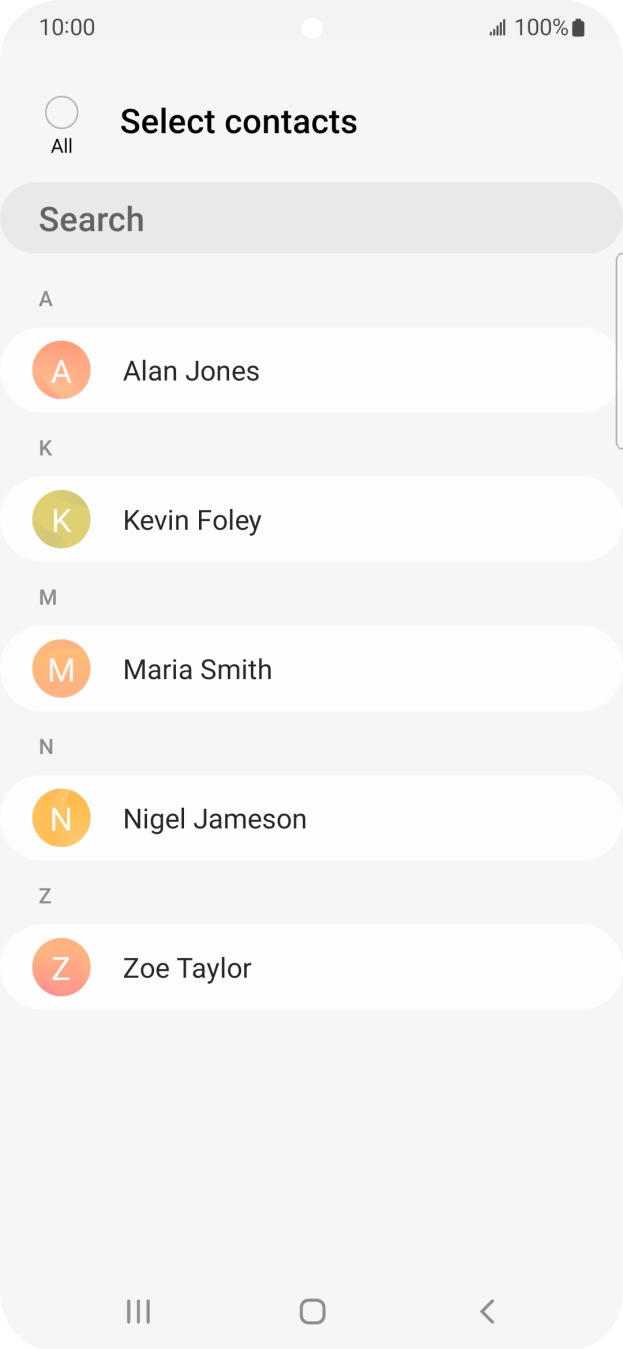Pick the Nigel Jameson contact name

214,818
